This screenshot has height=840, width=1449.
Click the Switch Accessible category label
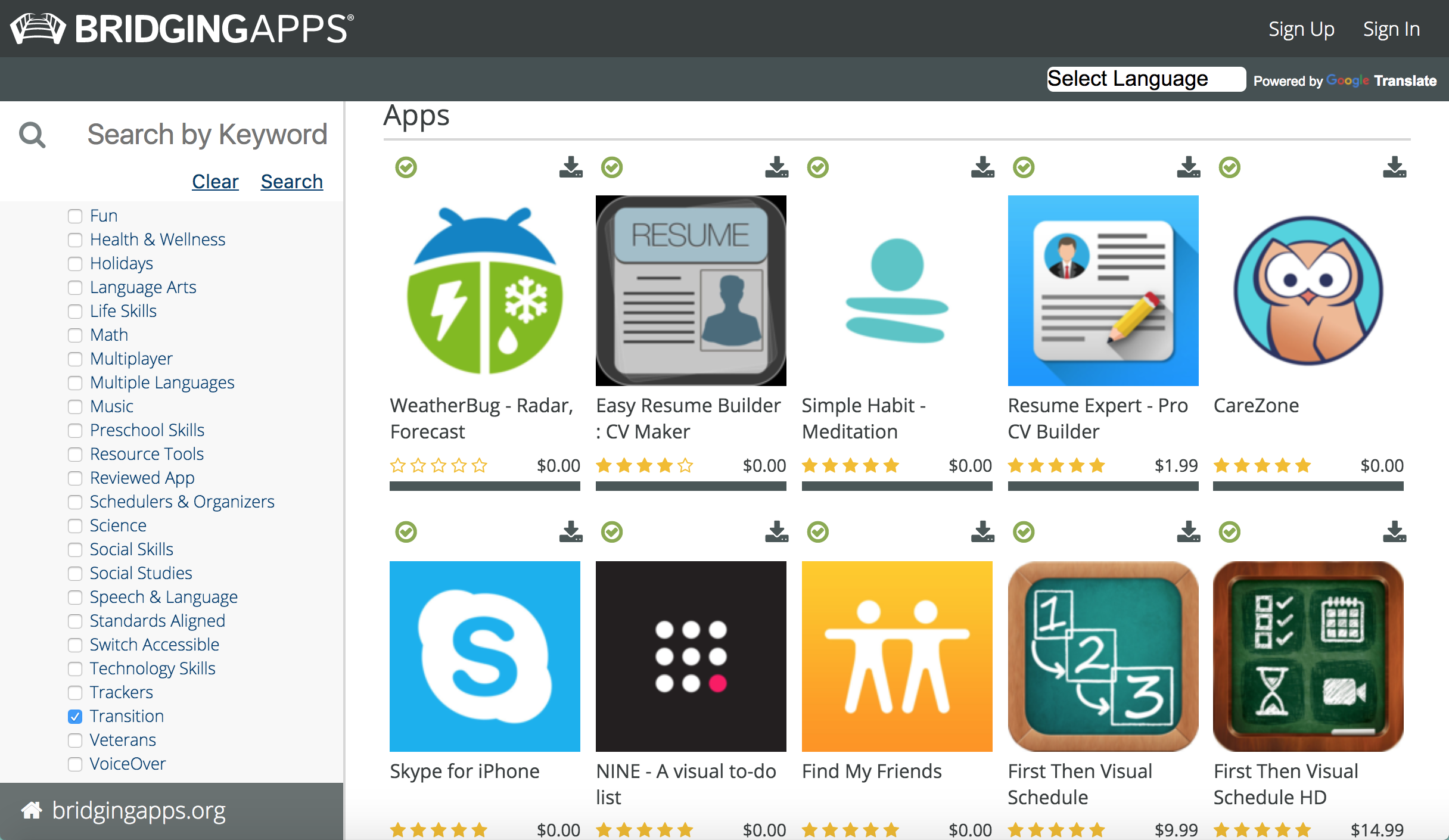[x=154, y=645]
